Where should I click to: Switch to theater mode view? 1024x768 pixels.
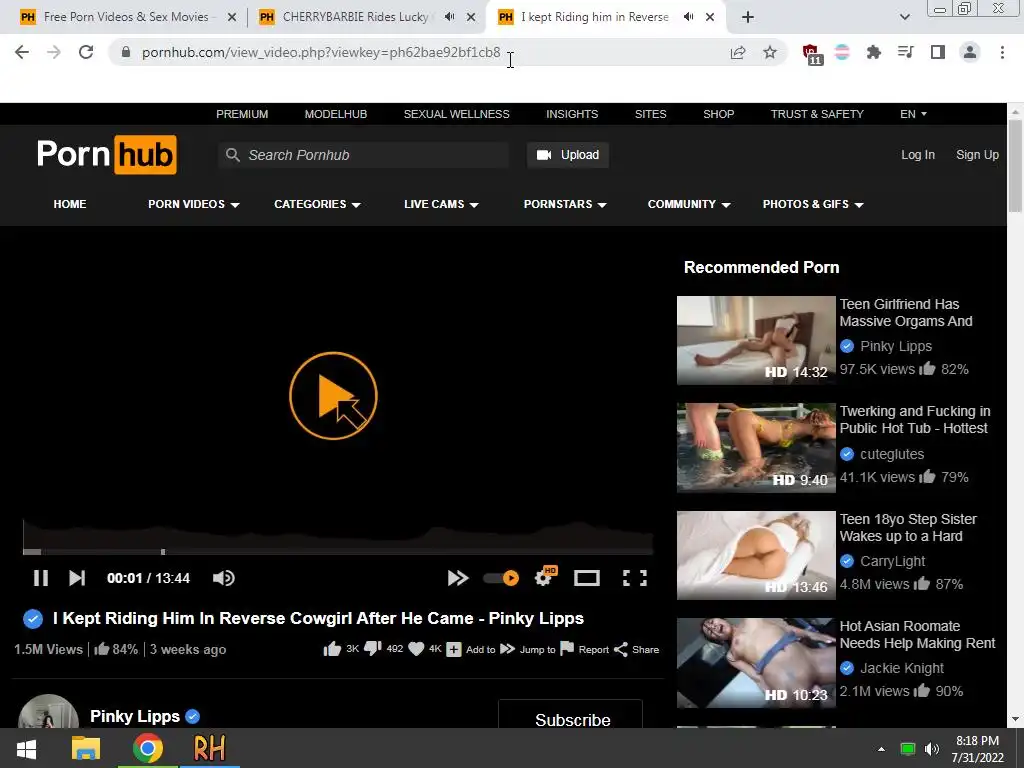pyautogui.click(x=586, y=578)
